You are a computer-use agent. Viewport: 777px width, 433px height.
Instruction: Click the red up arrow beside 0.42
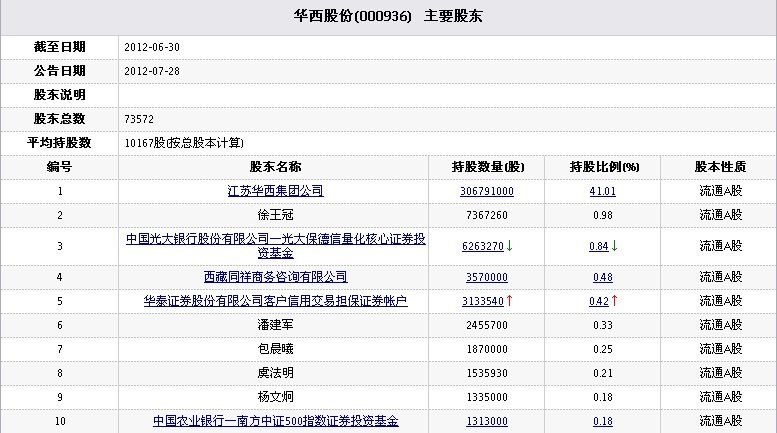pyautogui.click(x=614, y=301)
